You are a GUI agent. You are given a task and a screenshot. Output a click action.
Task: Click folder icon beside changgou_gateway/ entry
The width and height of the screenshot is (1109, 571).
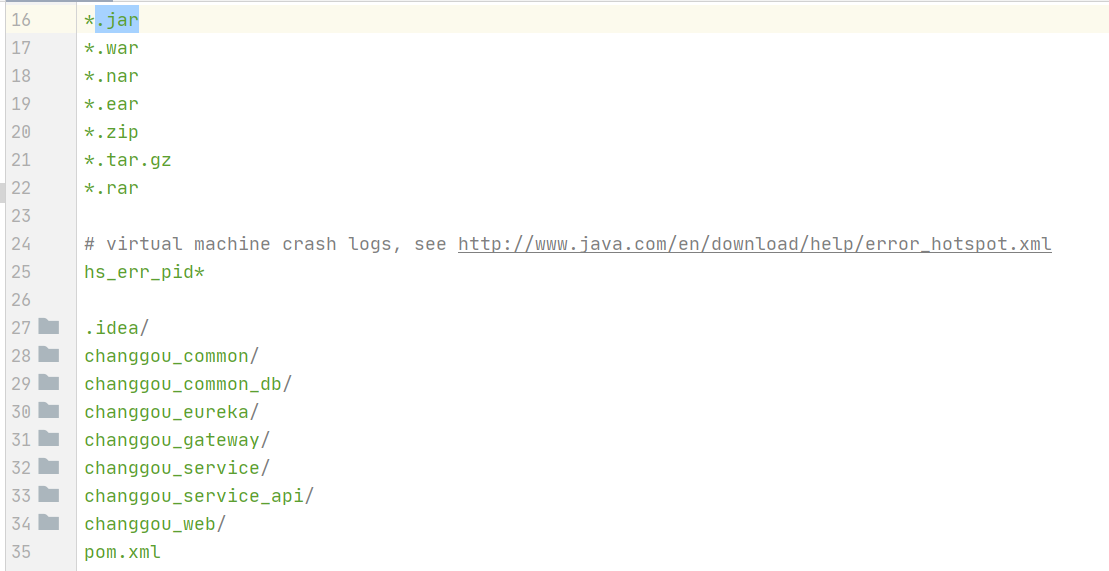tap(49, 438)
